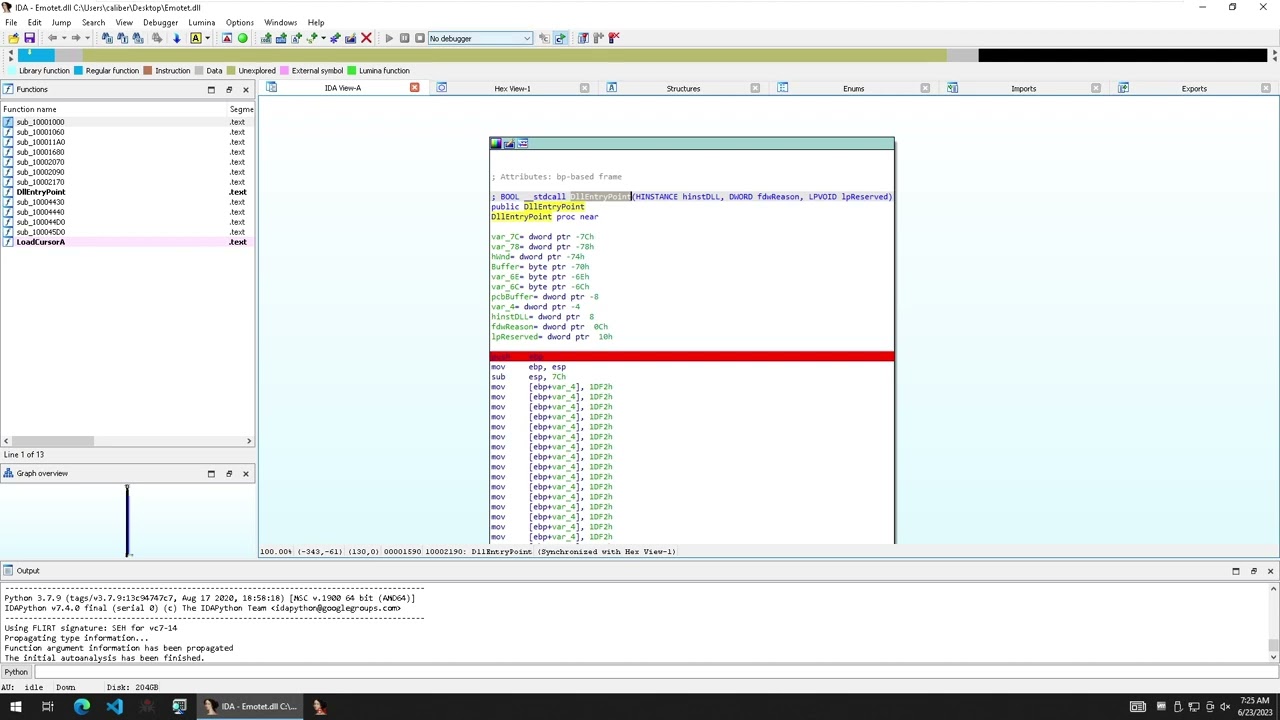The image size is (1280, 720).
Task: Switch to Imports tab
Action: 1023,88
